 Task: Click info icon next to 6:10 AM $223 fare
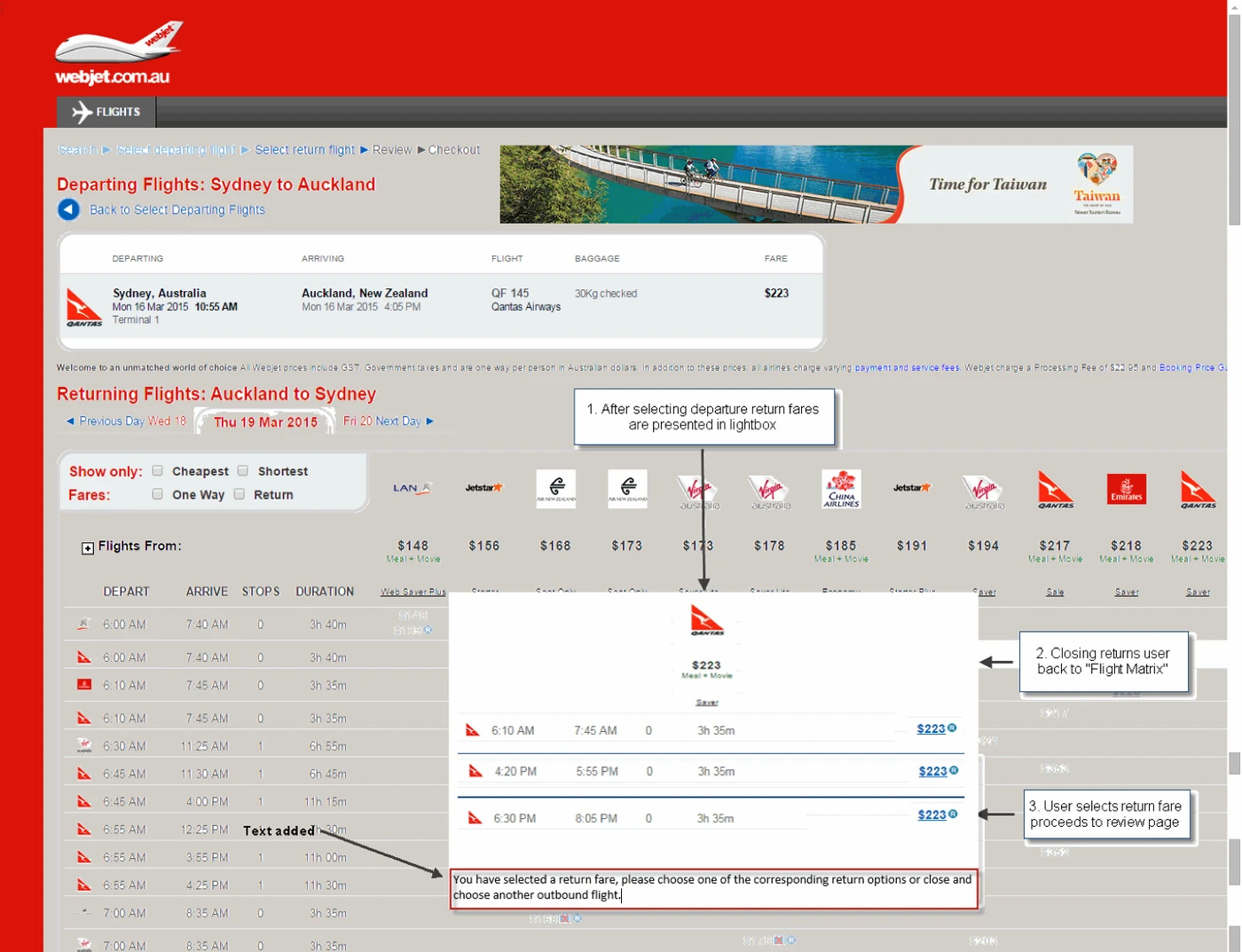952,728
